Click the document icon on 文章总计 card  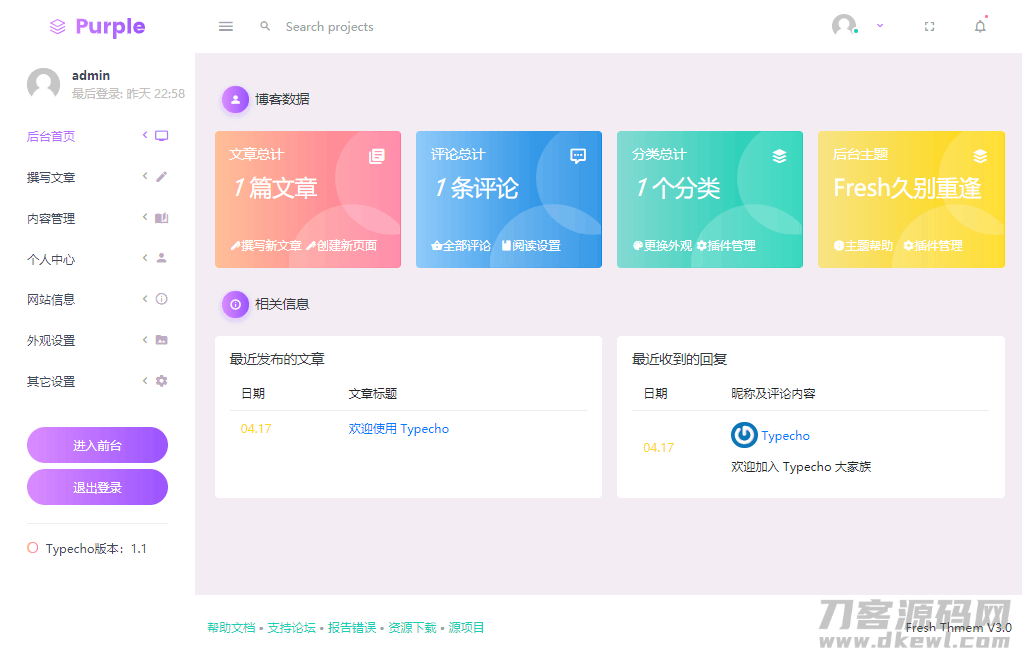(x=376, y=156)
